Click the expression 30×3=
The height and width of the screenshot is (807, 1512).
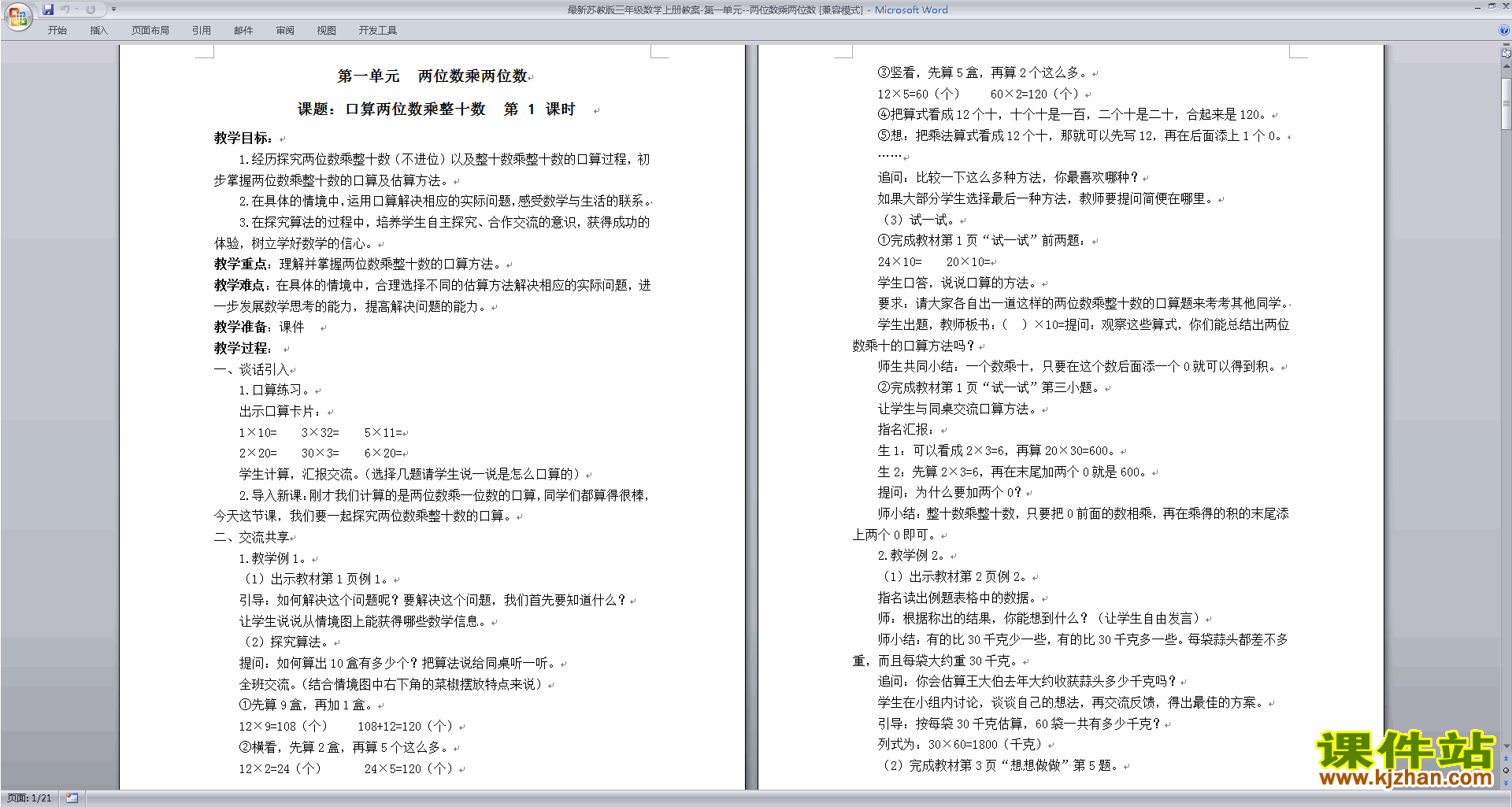click(320, 453)
